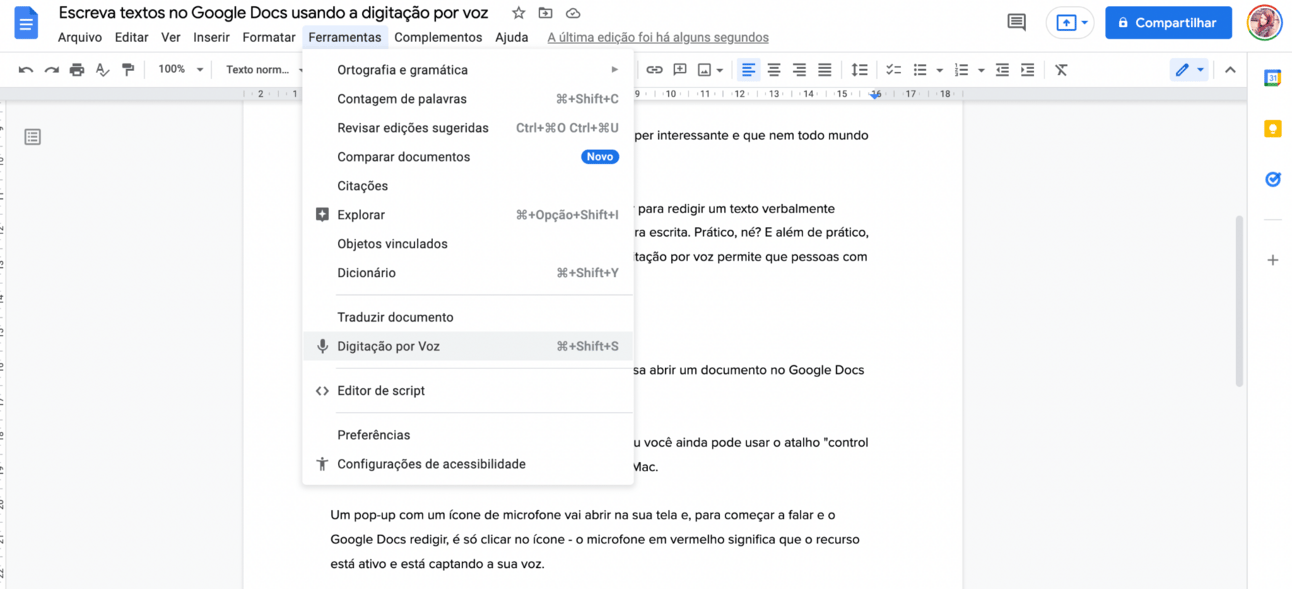This screenshot has height=589, width=1292.
Task: Insert a checklist
Action: pos(893,70)
